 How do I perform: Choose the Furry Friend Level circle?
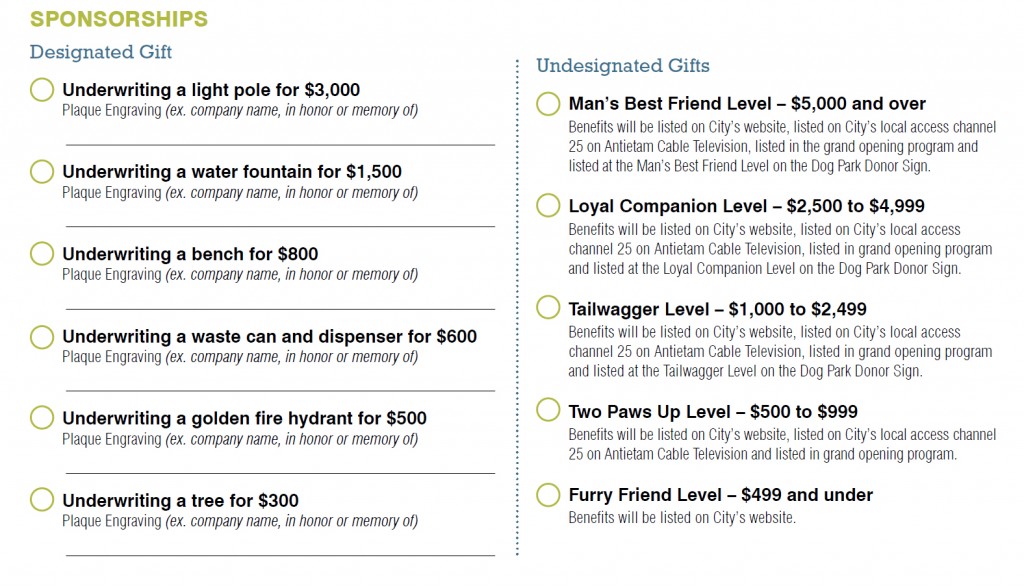(x=548, y=495)
